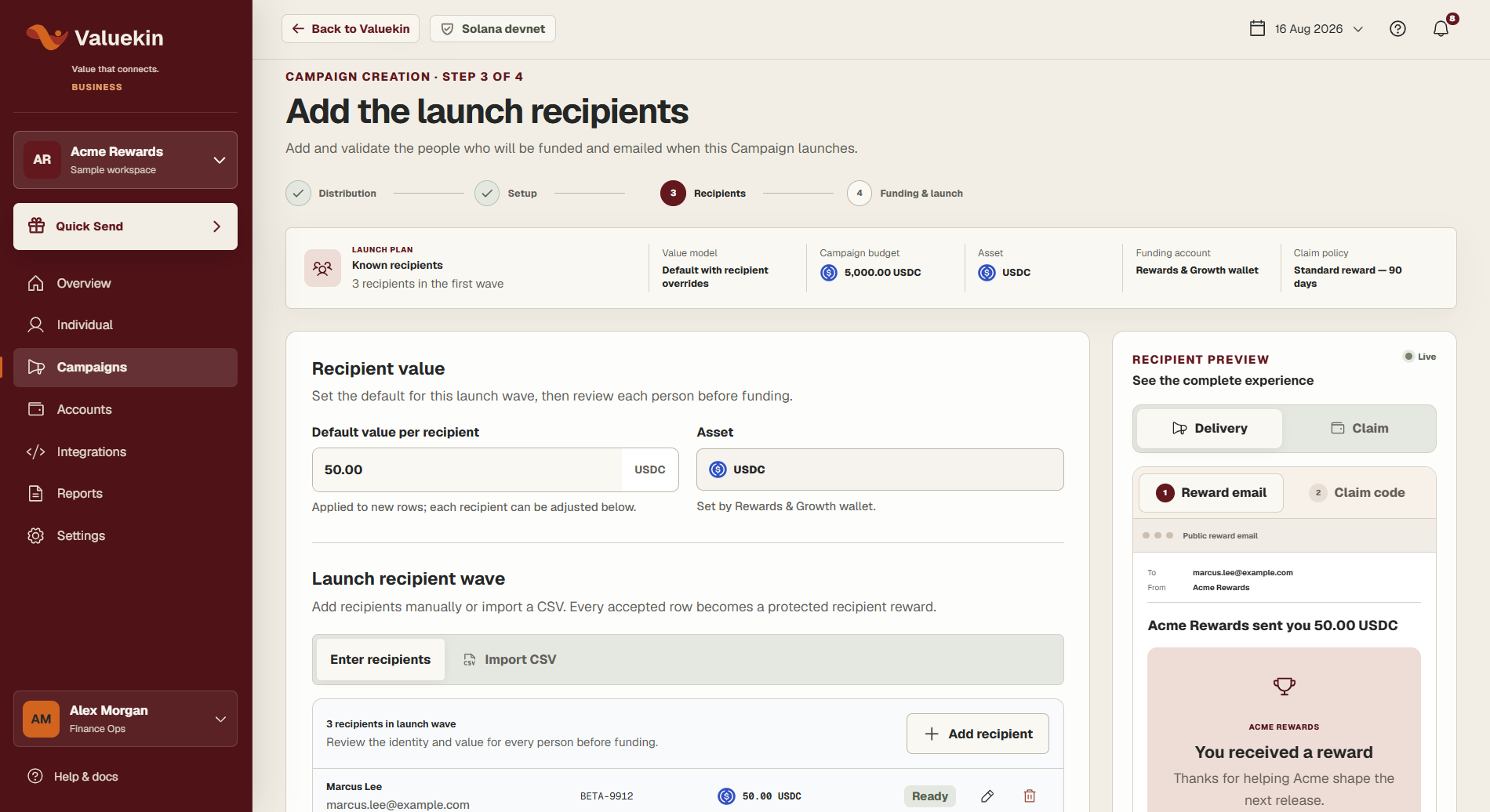Click the Help & docs question icon
Screen dimensions: 1490x812
[x=35, y=776]
